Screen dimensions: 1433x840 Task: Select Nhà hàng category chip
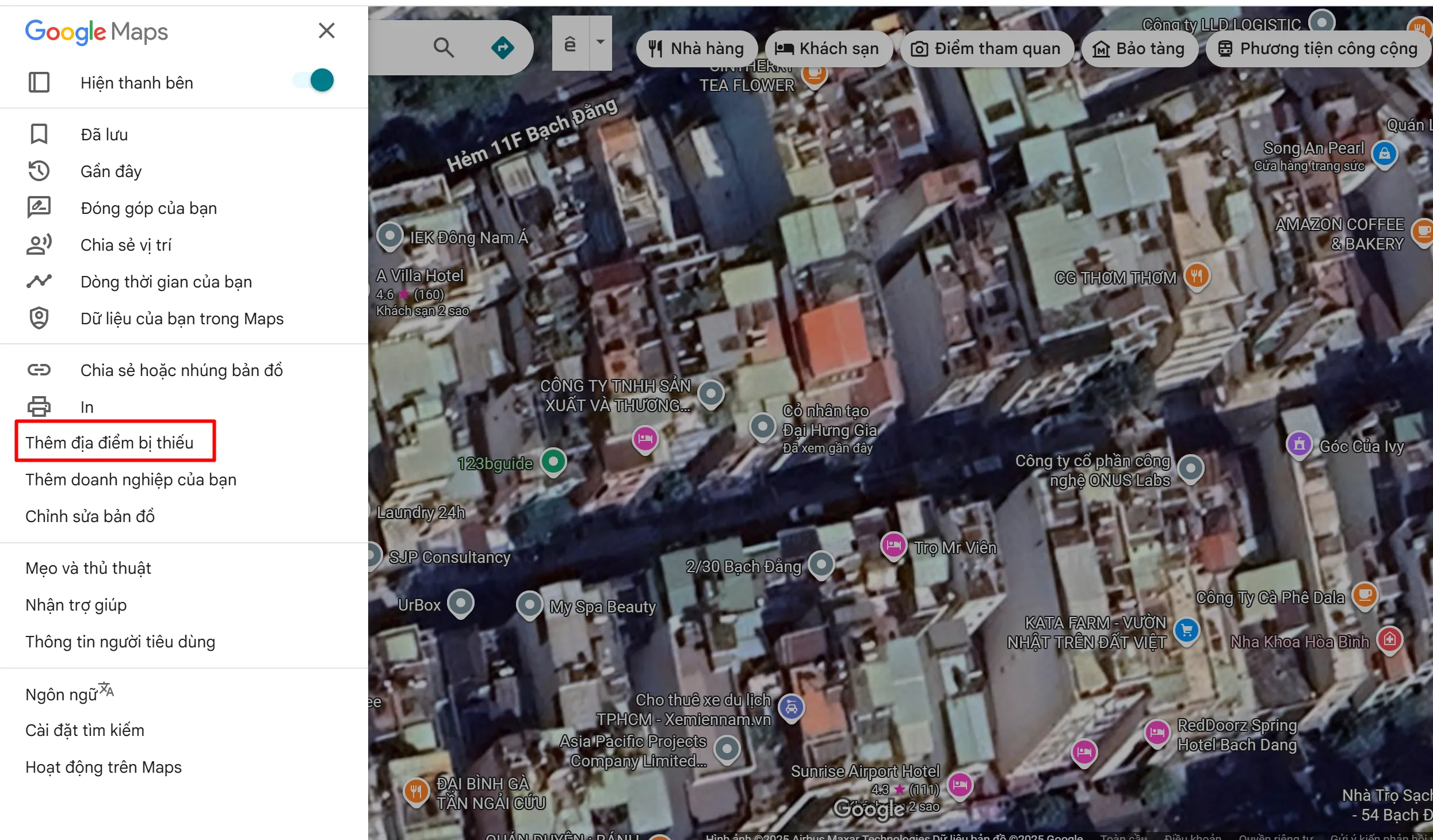[x=696, y=49]
